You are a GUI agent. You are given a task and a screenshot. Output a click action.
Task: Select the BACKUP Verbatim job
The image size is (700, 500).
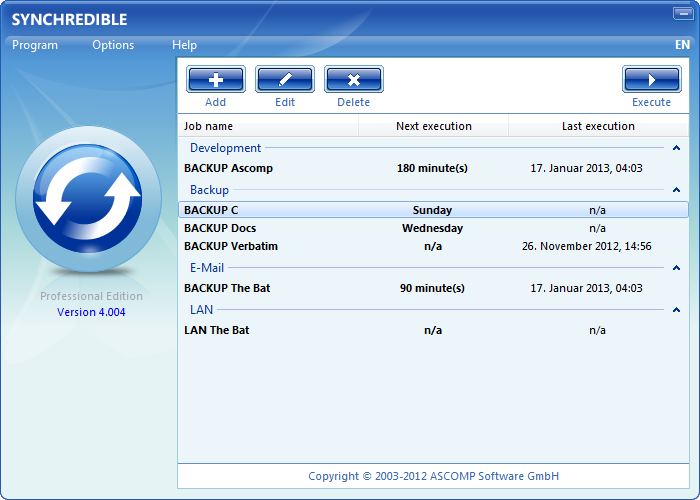(231, 246)
